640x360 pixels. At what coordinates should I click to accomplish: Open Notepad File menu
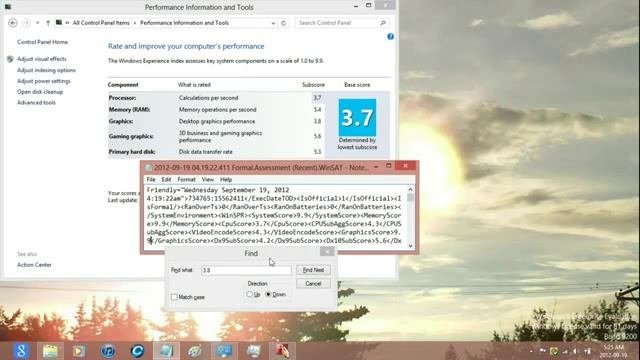coord(151,180)
